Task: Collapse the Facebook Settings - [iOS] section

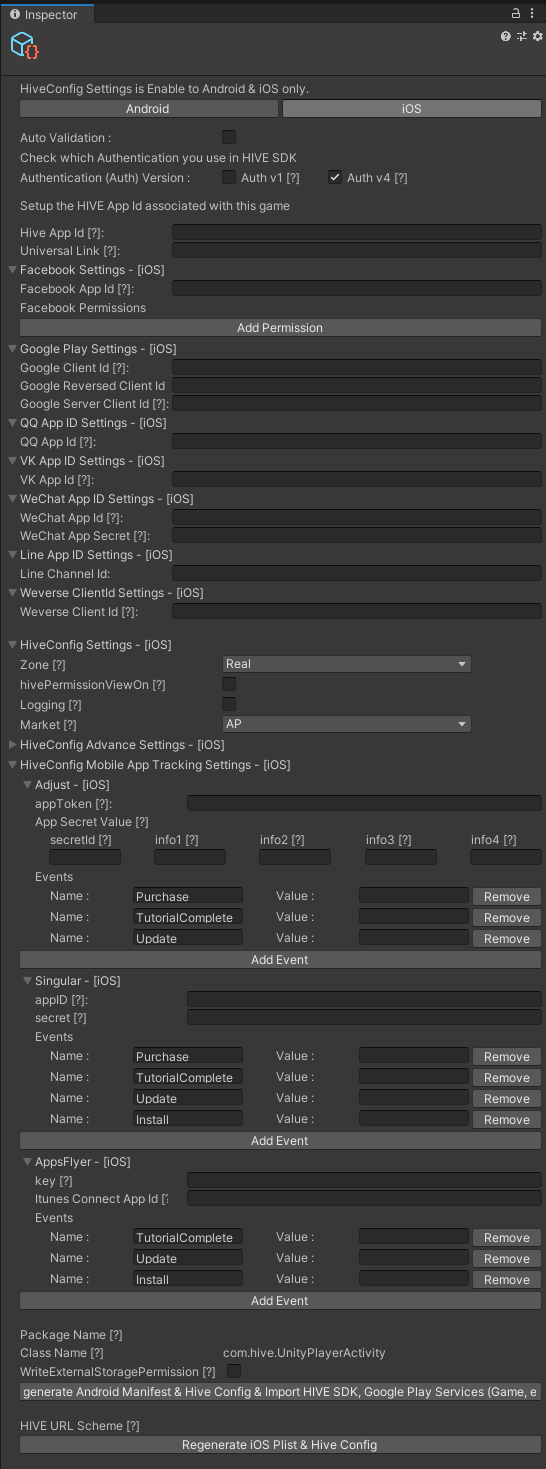Action: 13,270
